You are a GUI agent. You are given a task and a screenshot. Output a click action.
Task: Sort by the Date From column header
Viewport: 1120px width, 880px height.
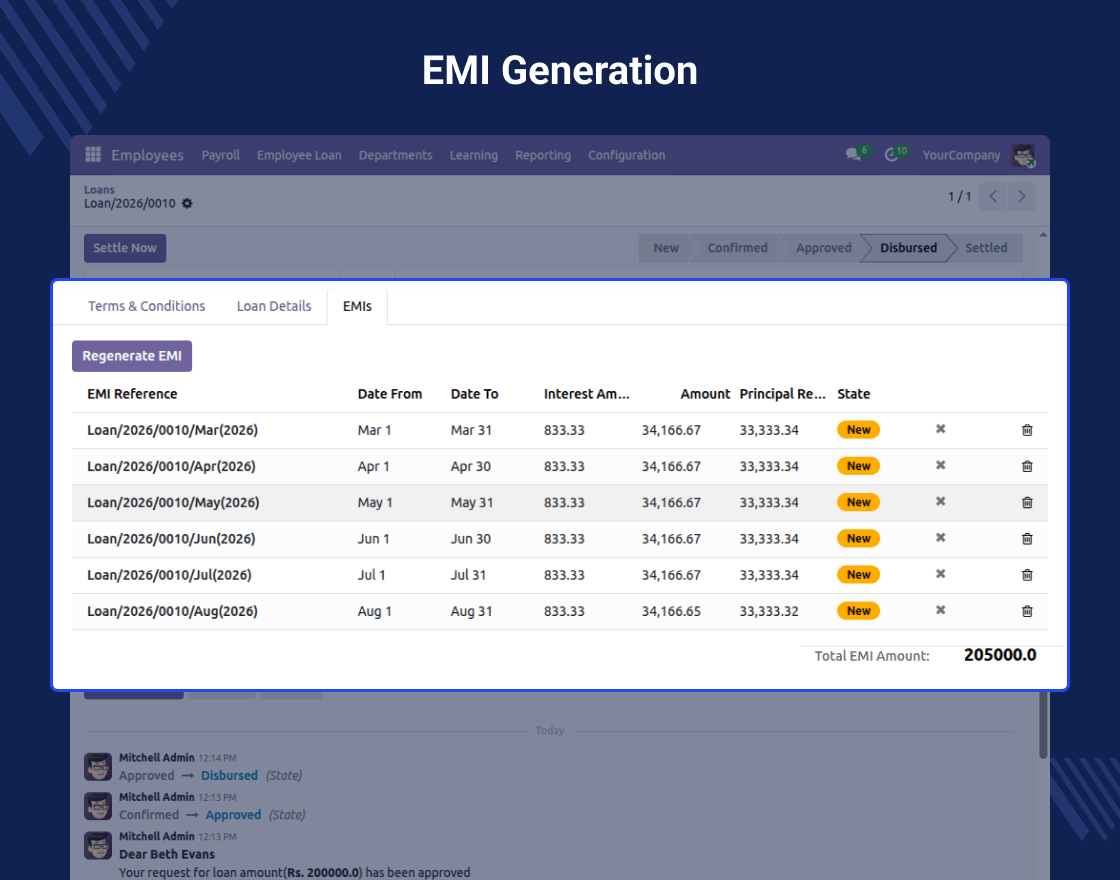(390, 394)
